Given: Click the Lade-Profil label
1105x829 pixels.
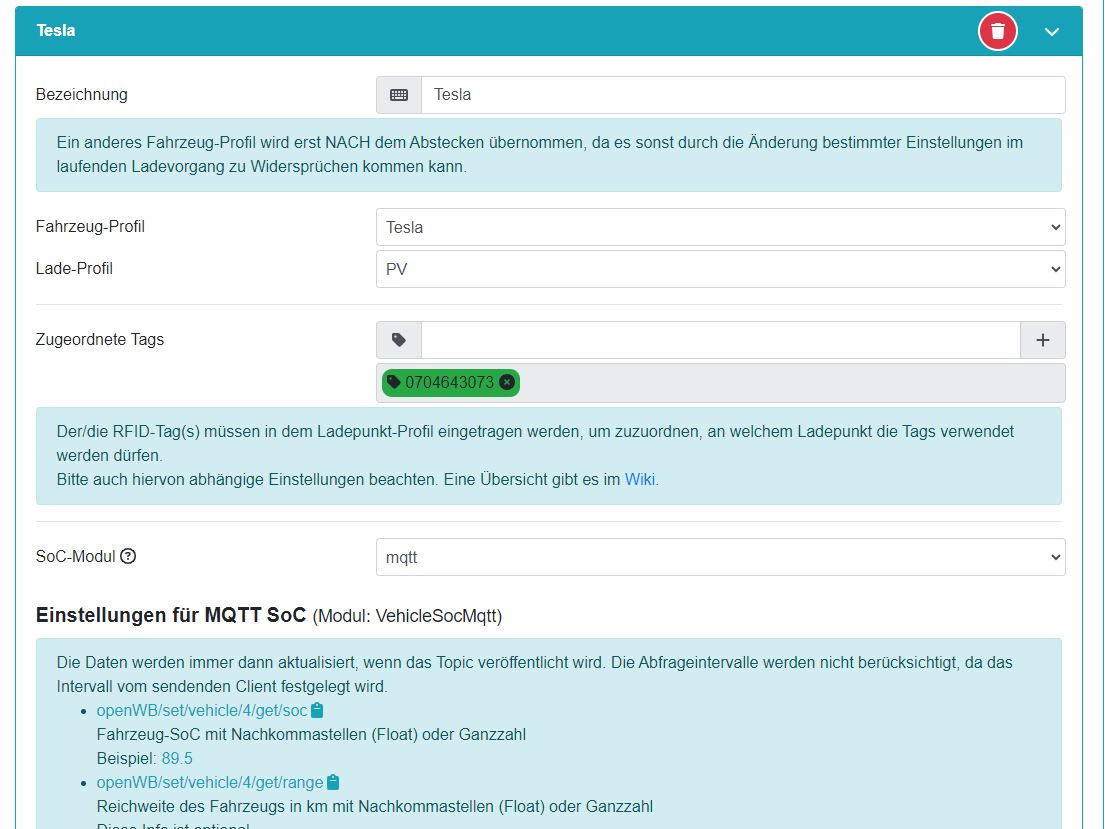Looking at the screenshot, I should [74, 269].
